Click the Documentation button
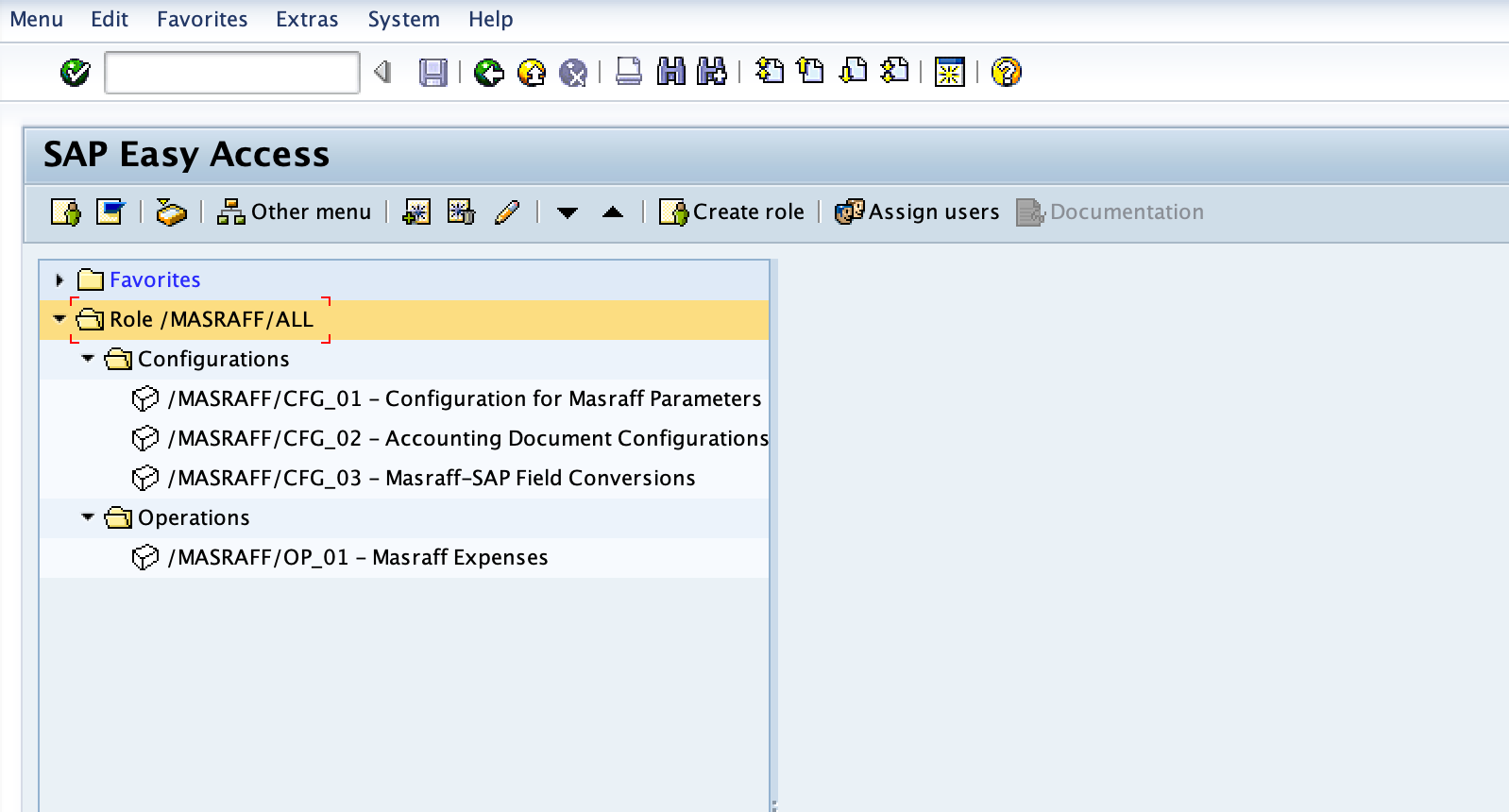The width and height of the screenshot is (1509, 812). tap(1111, 212)
